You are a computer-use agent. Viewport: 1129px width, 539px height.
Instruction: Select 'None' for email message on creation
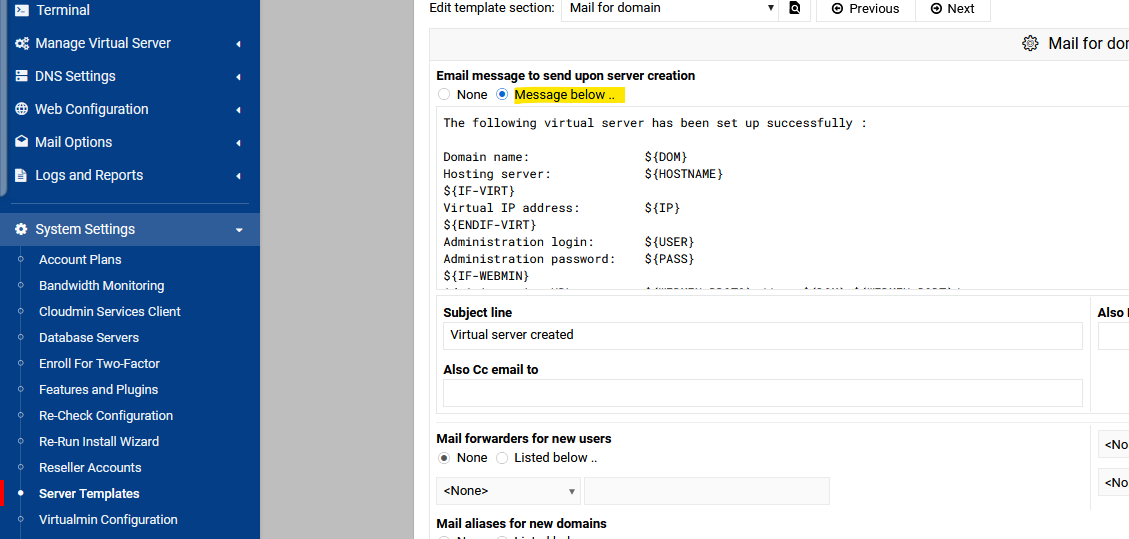click(444, 95)
